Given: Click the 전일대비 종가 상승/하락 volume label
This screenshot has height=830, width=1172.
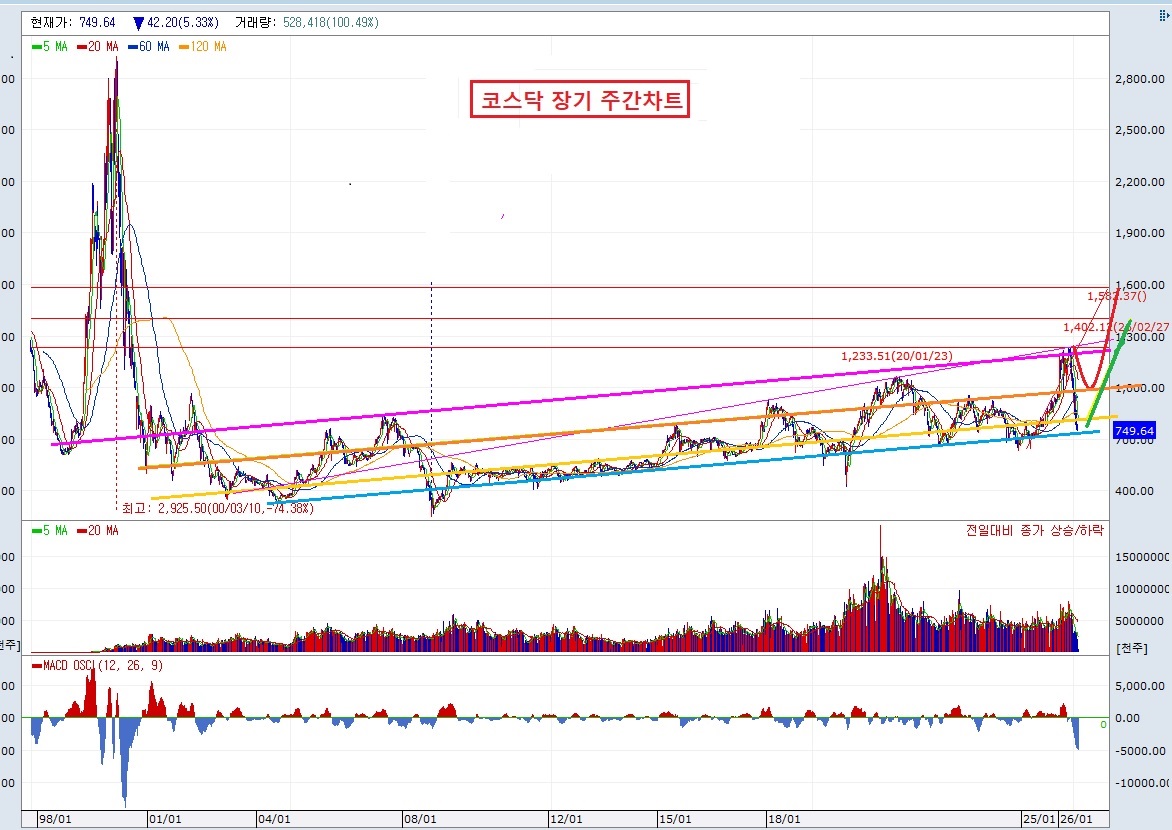Looking at the screenshot, I should (x=1034, y=530).
